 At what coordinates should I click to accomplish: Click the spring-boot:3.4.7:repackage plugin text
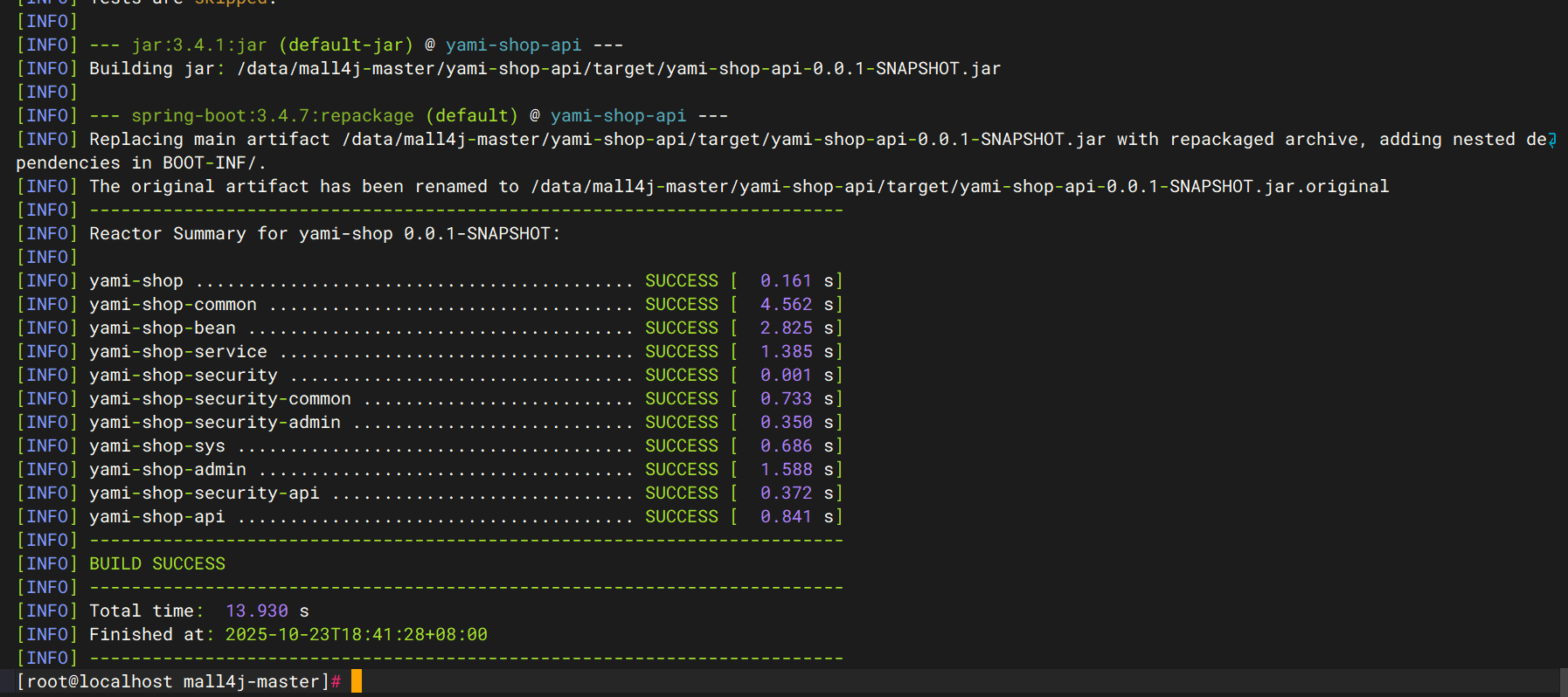273,115
